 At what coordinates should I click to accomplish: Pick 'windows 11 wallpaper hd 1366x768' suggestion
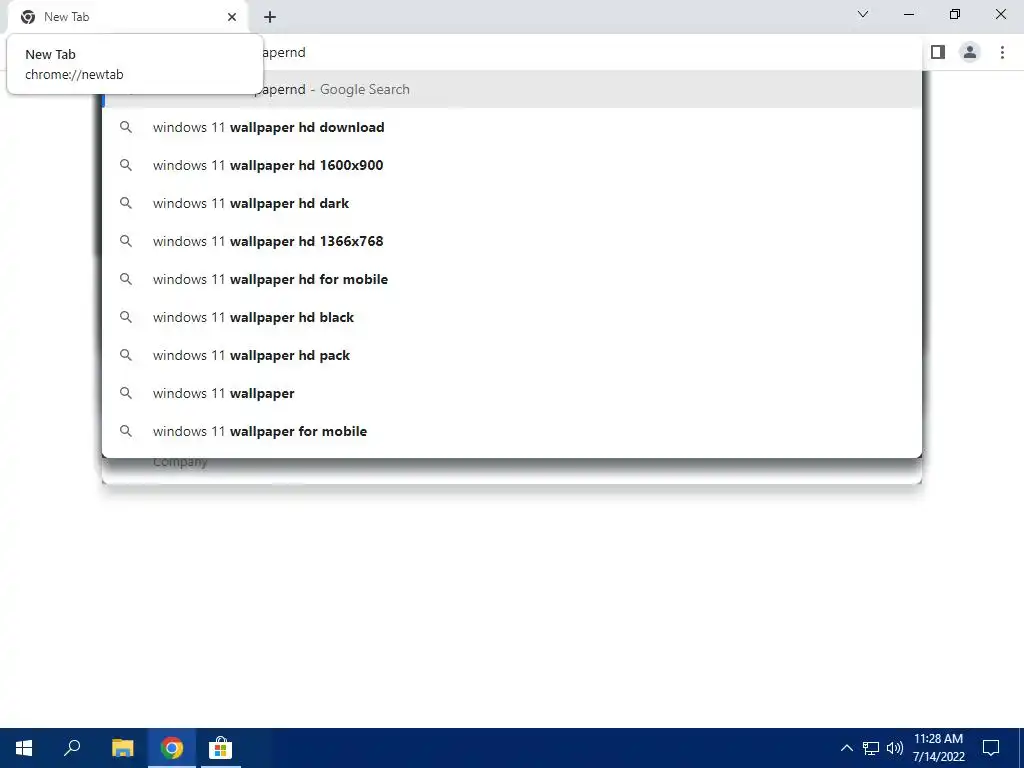pos(512,241)
